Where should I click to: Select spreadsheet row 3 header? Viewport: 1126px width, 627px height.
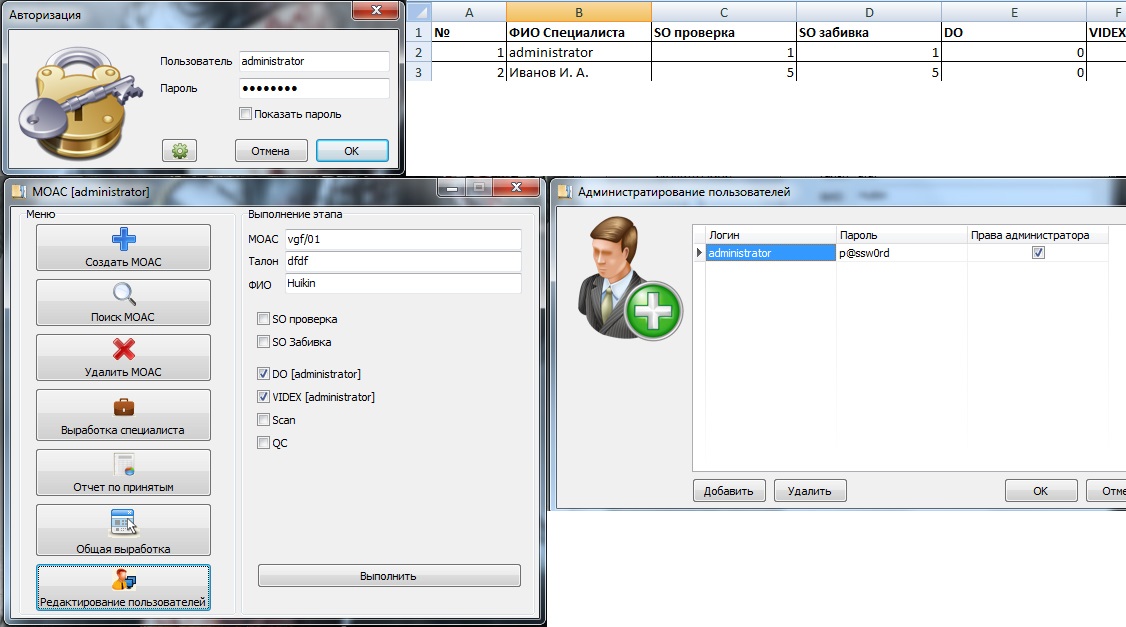tap(419, 73)
